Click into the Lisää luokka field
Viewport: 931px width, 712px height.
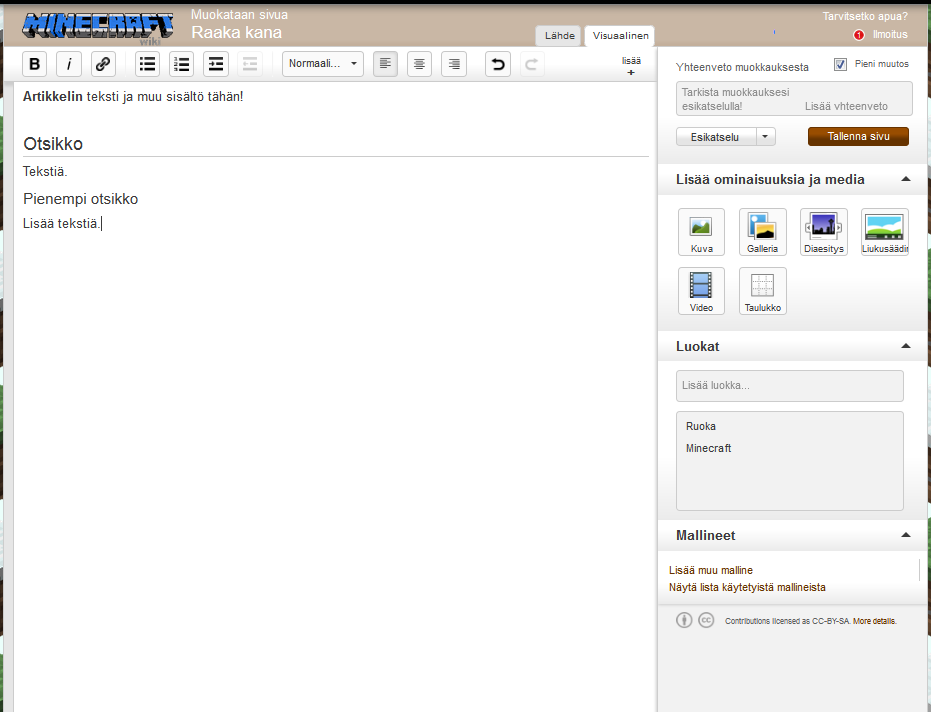(790, 386)
